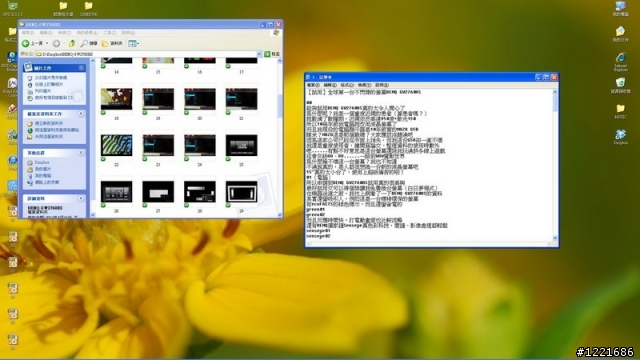The width and height of the screenshot is (640, 360).
Task: Click Explorer file list scroll down arrow
Action: pos(280,215)
